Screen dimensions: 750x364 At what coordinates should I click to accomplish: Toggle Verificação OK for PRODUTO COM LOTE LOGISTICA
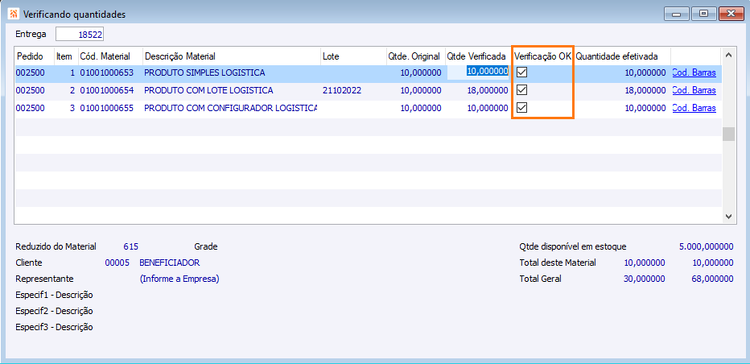click(522, 90)
